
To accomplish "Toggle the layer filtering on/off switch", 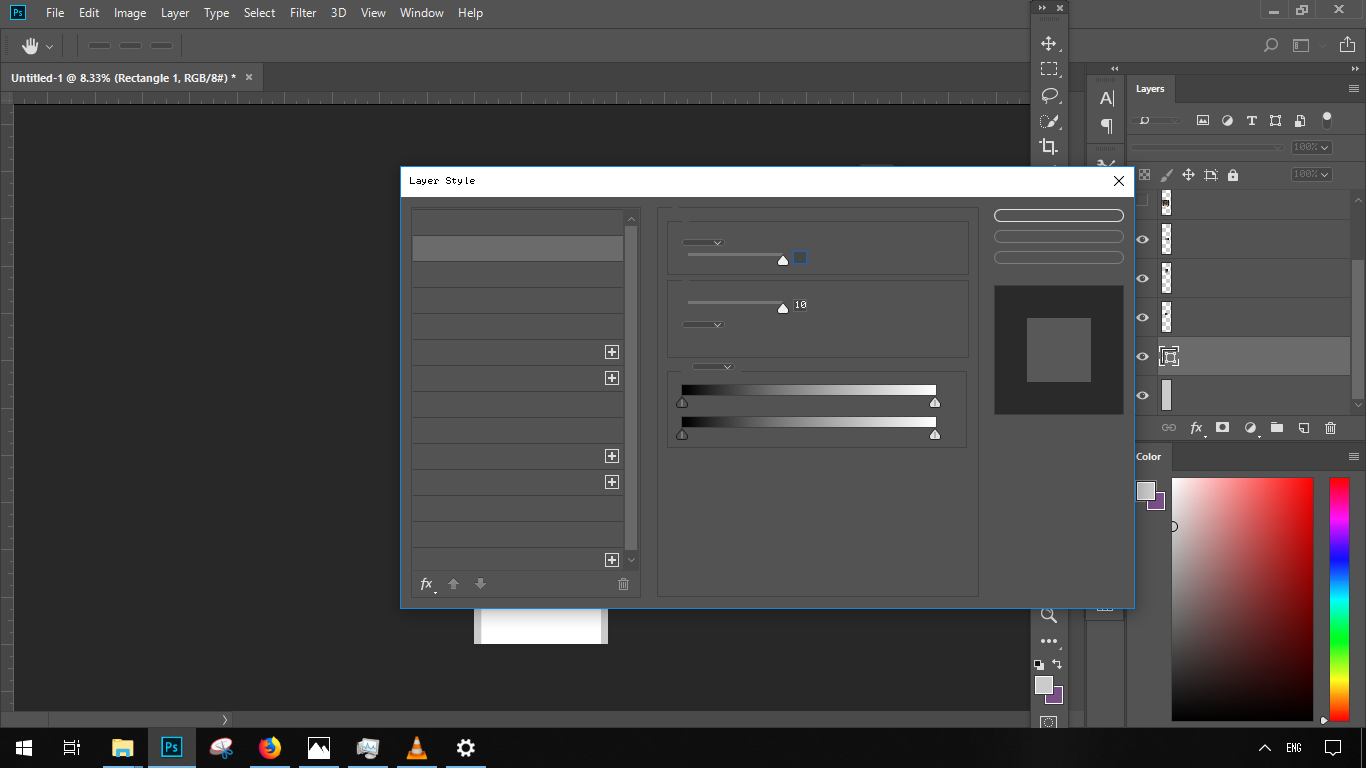I will coord(1327,120).
